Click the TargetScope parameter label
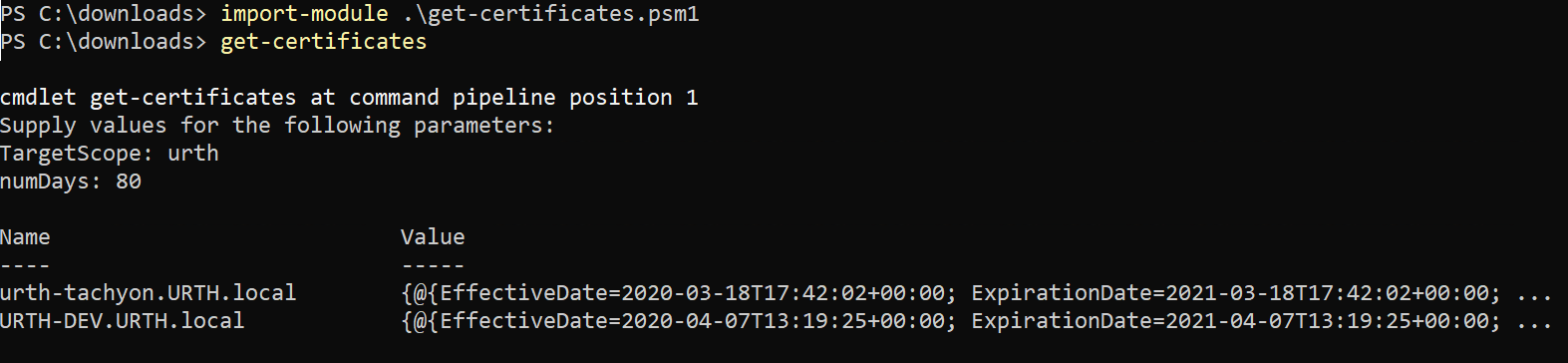This screenshot has width=1568, height=363. pos(77,154)
